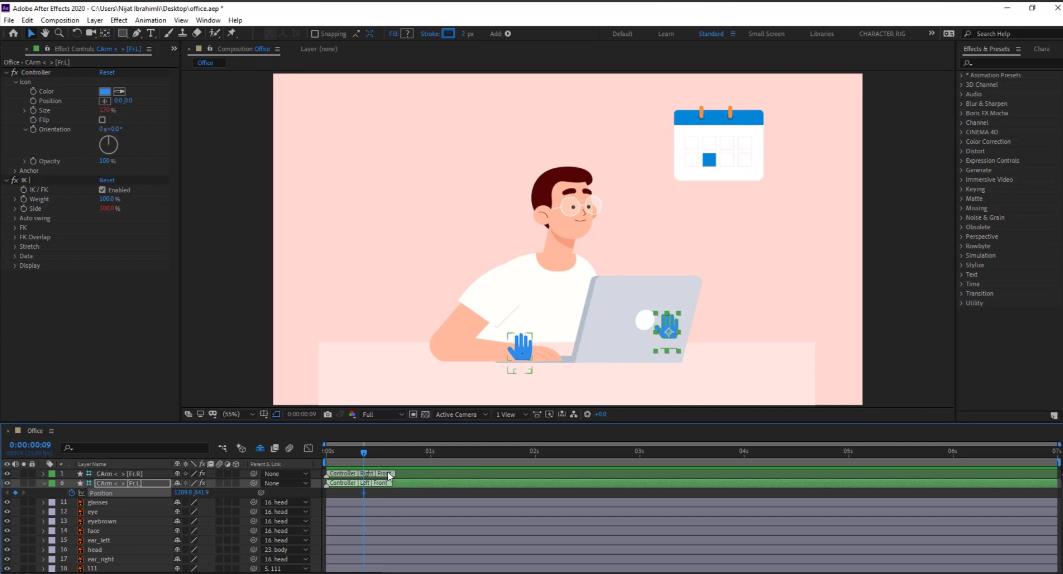Toggle Color property stopwatch
The height and width of the screenshot is (574, 1063).
click(33, 91)
